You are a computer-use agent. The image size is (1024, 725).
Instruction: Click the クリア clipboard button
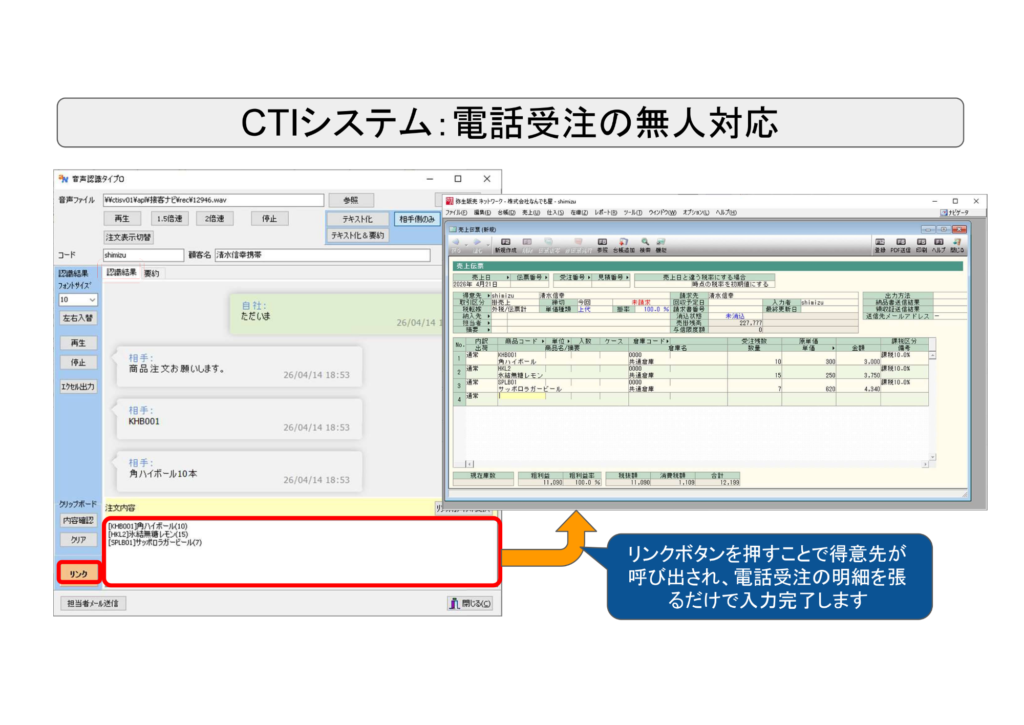(x=78, y=540)
